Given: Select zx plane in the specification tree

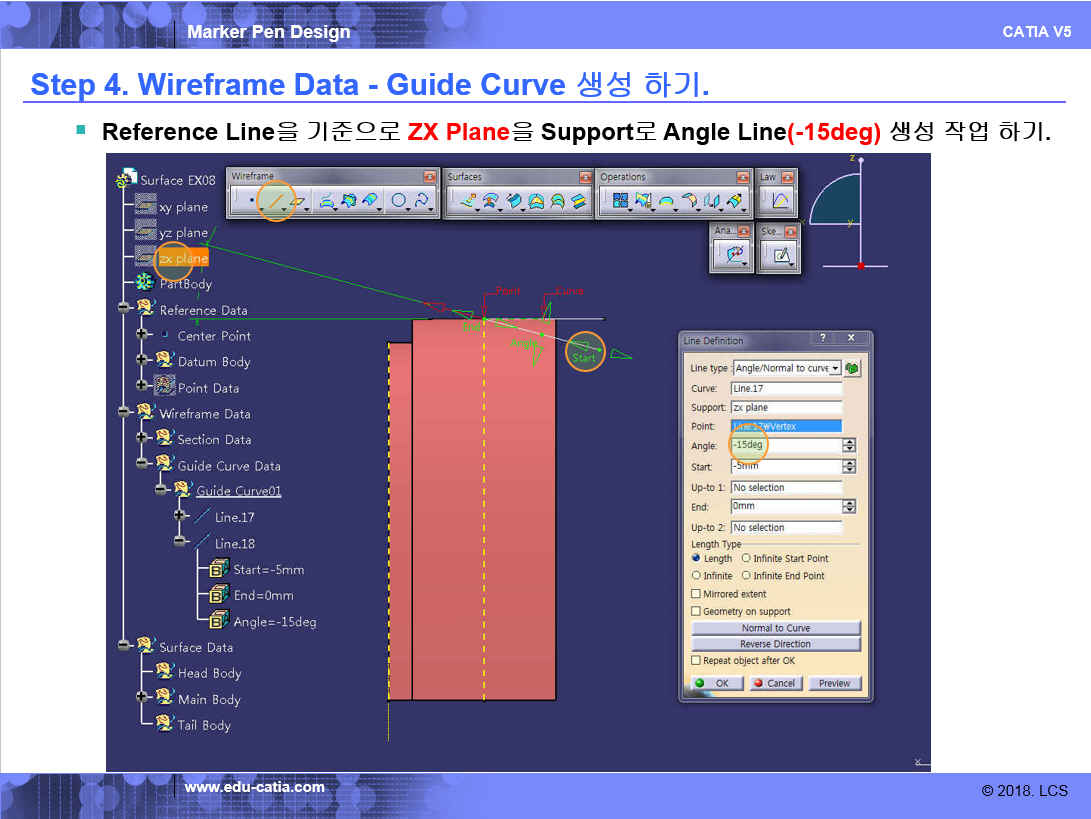Looking at the screenshot, I should (x=183, y=258).
